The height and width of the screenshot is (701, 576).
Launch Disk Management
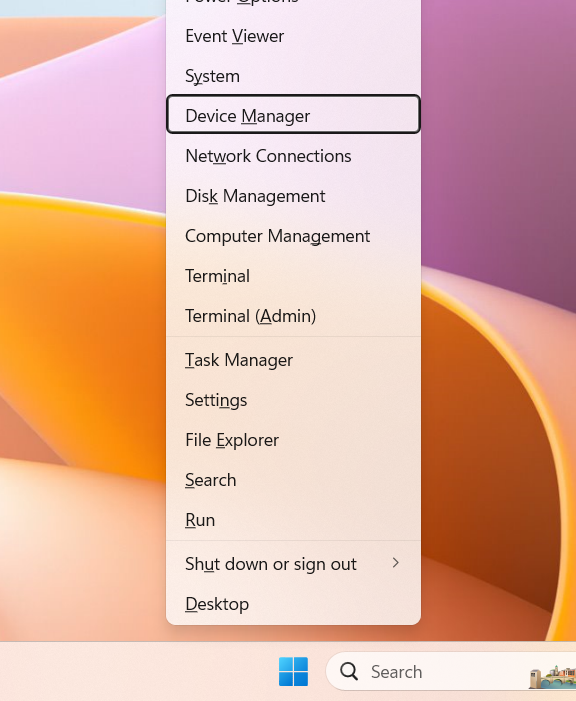(293, 196)
